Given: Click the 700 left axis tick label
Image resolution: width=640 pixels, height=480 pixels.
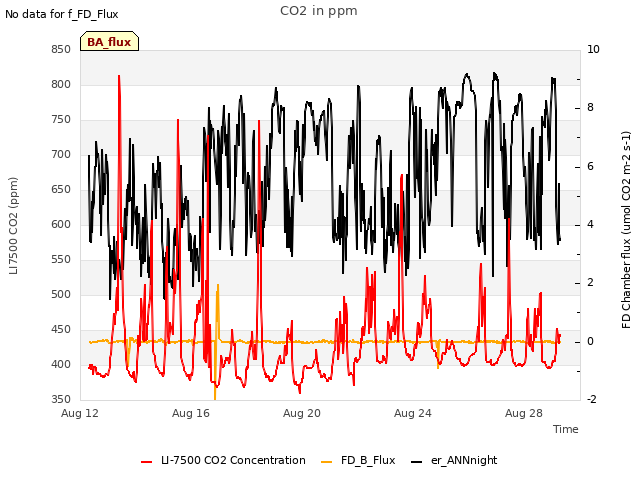Looking at the screenshot, I should (x=61, y=155).
